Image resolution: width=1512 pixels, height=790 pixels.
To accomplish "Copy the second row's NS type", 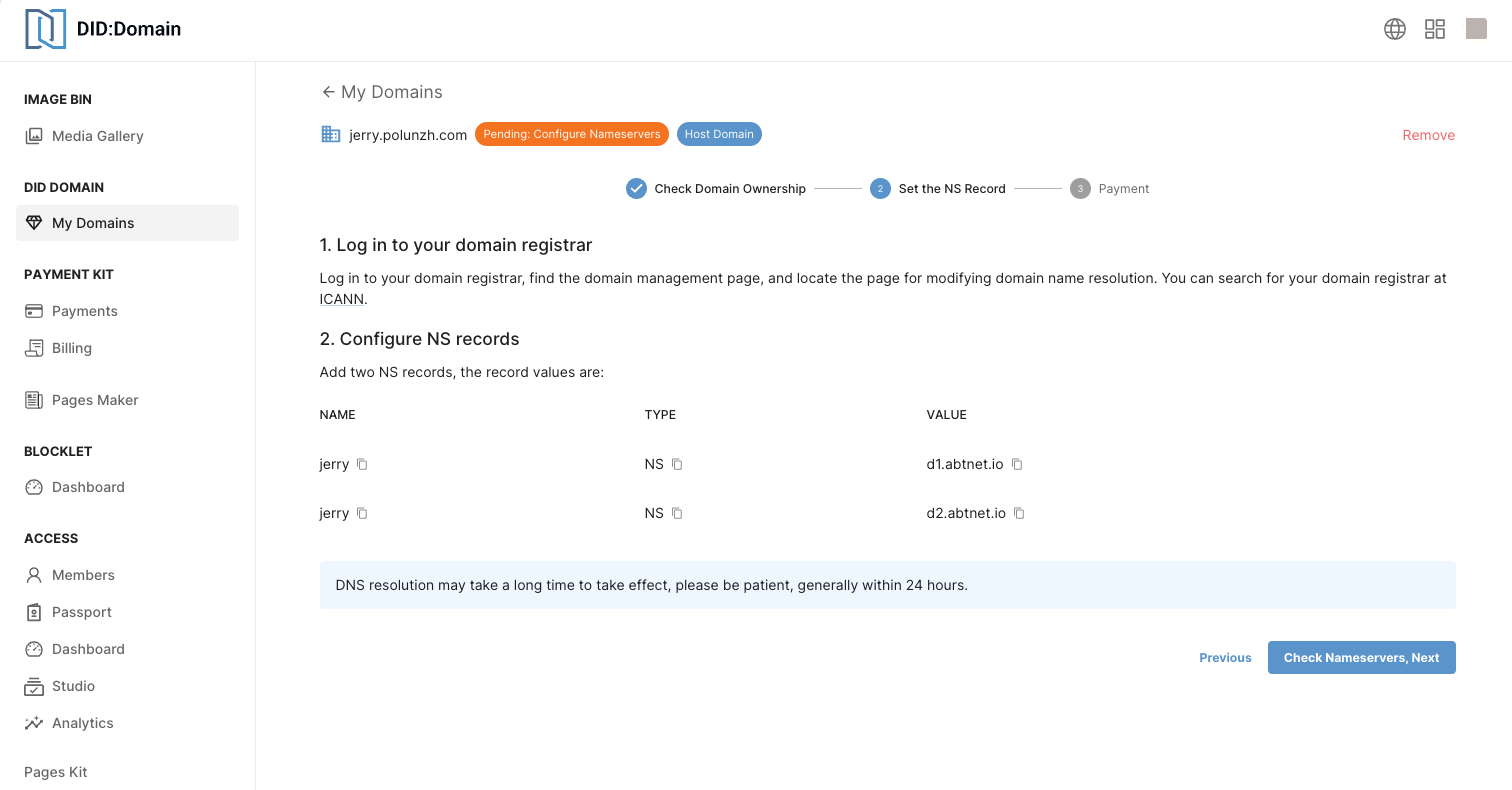I will 677,513.
